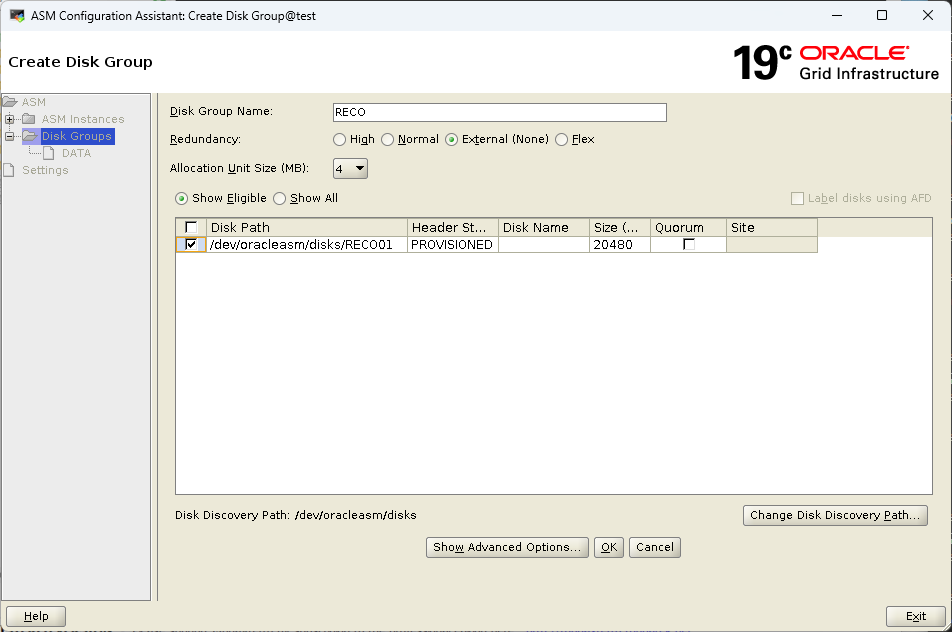Click the Size column header

pos(620,228)
